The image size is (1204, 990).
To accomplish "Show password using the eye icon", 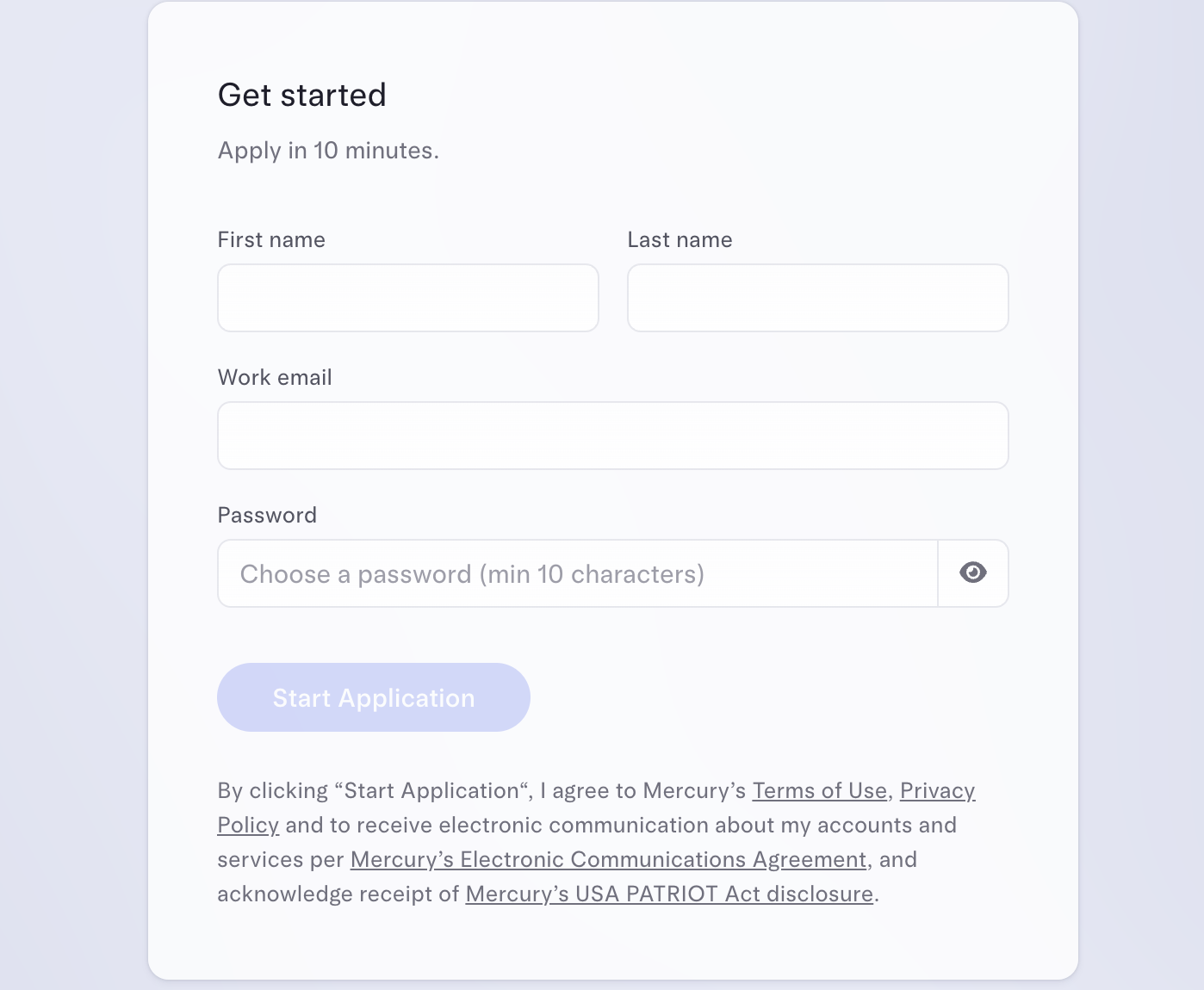I will (973, 572).
